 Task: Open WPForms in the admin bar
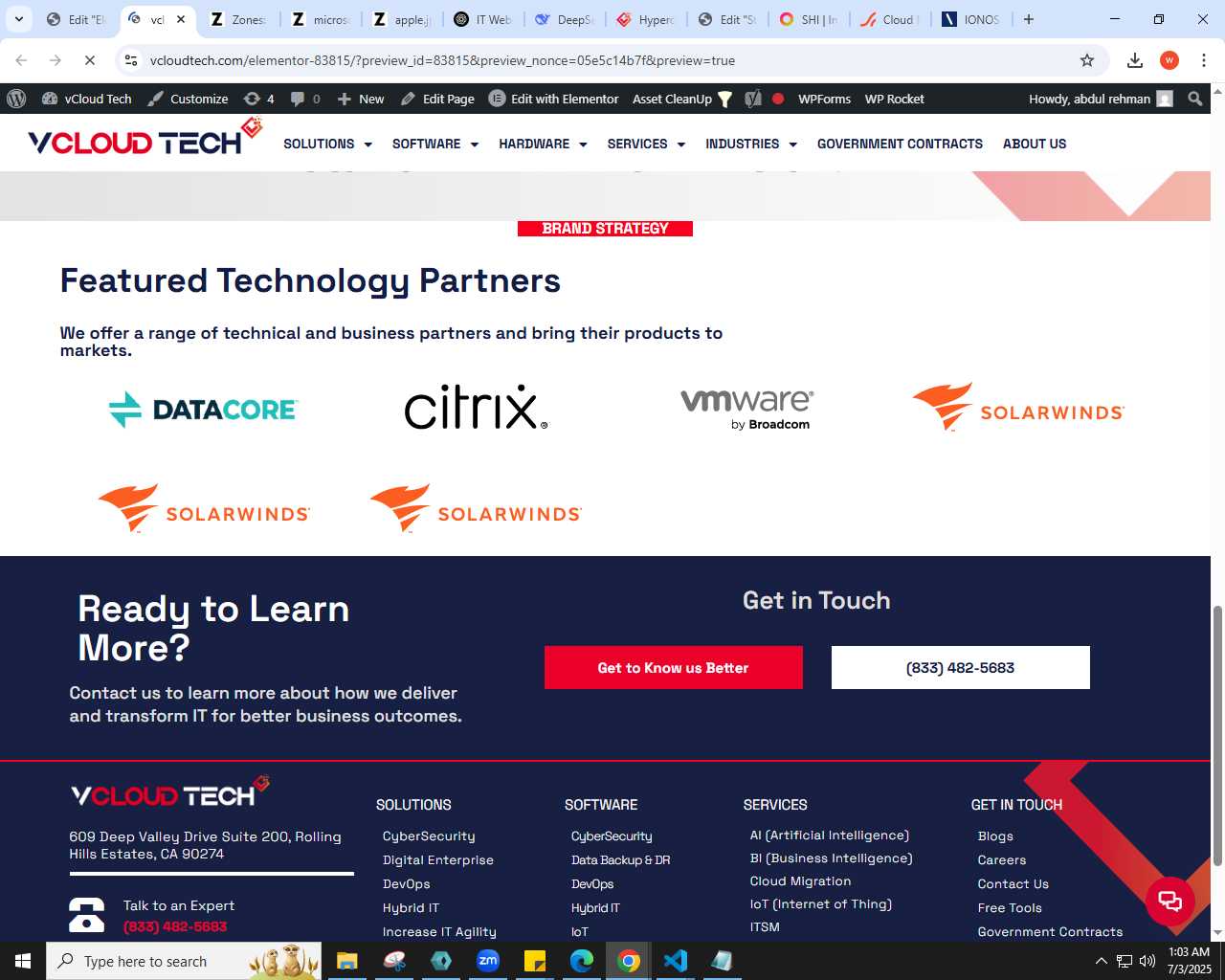[x=824, y=99]
